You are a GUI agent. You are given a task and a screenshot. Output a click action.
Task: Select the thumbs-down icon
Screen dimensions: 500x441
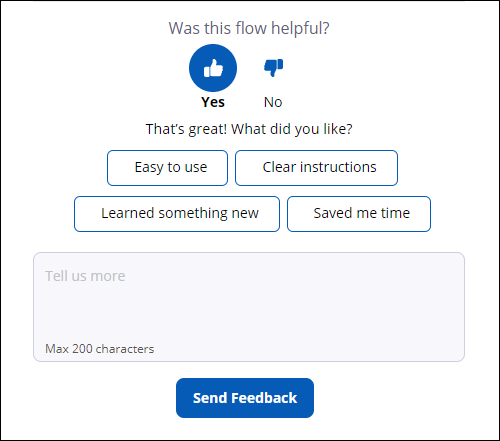[273, 68]
